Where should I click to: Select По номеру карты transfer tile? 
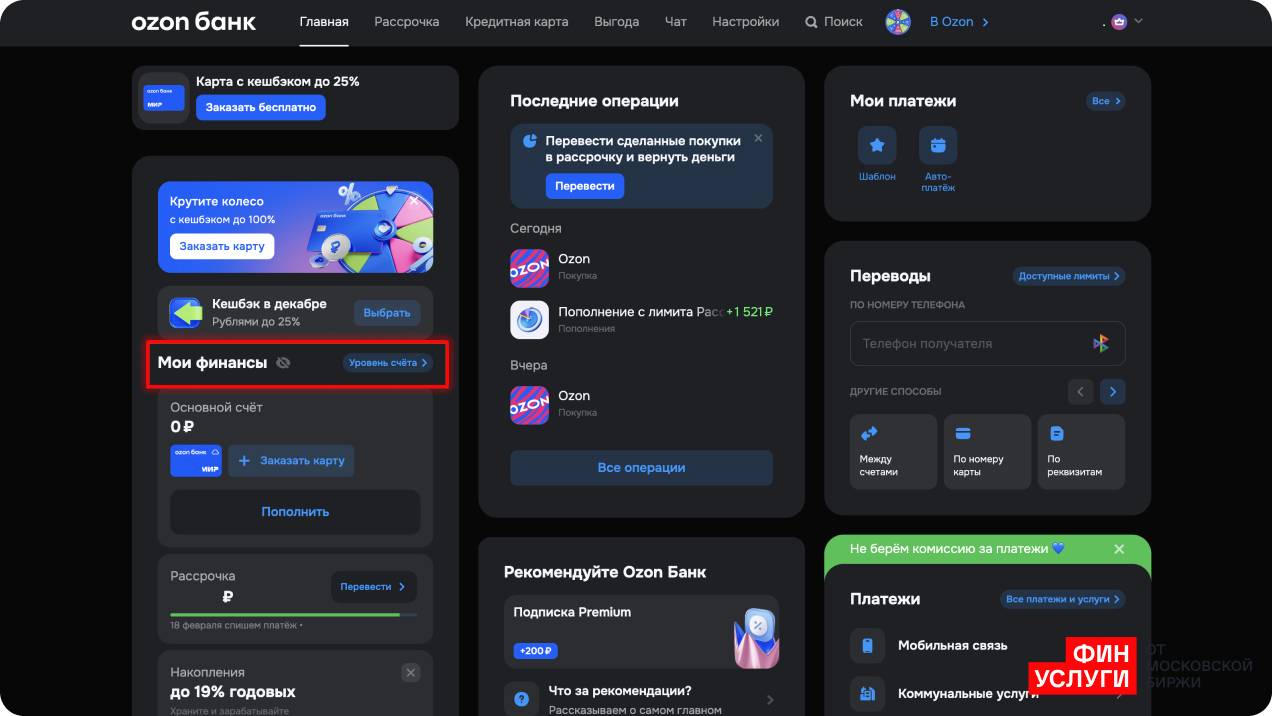(x=987, y=452)
